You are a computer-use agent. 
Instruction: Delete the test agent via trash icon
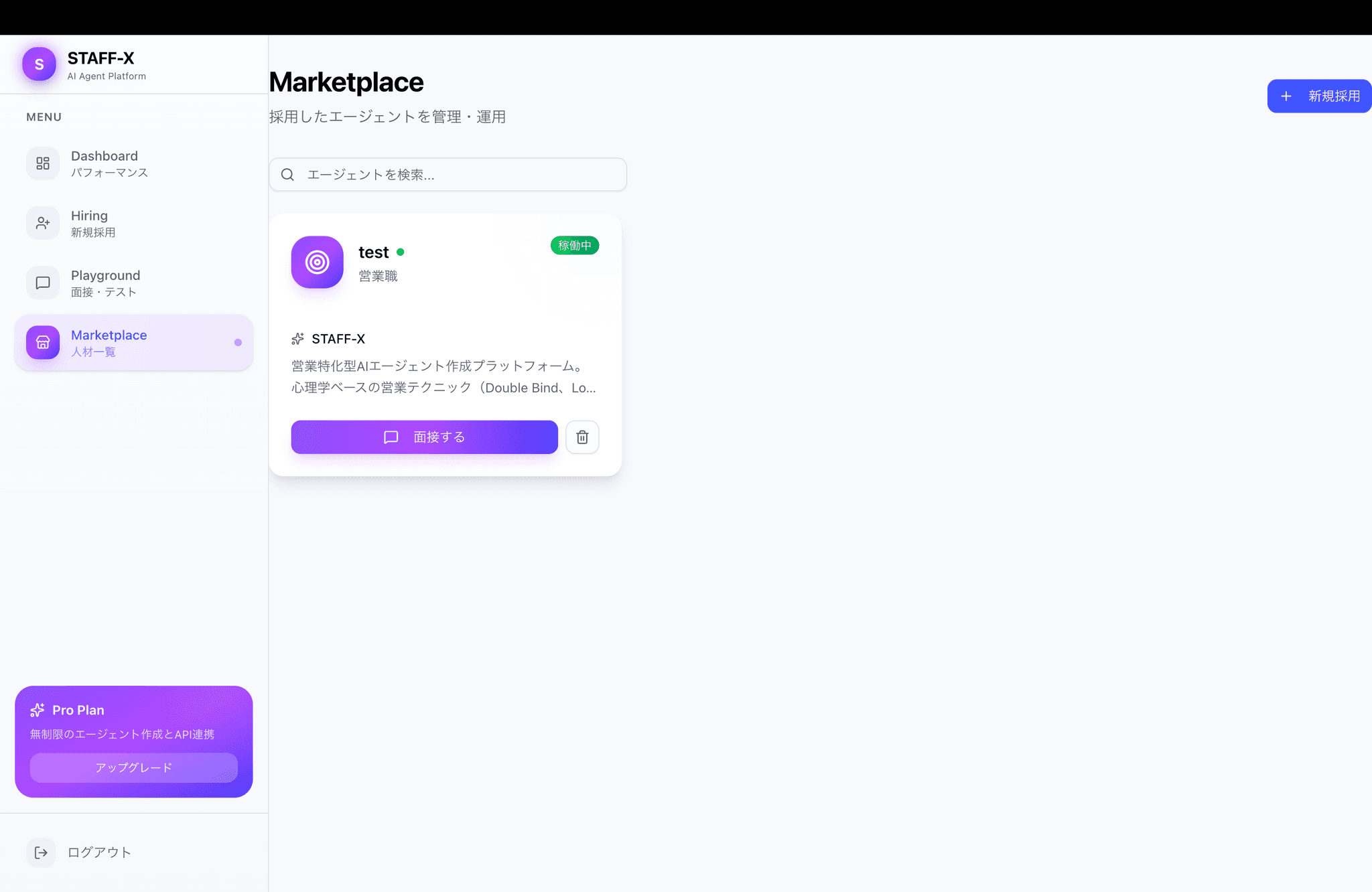[x=582, y=437]
